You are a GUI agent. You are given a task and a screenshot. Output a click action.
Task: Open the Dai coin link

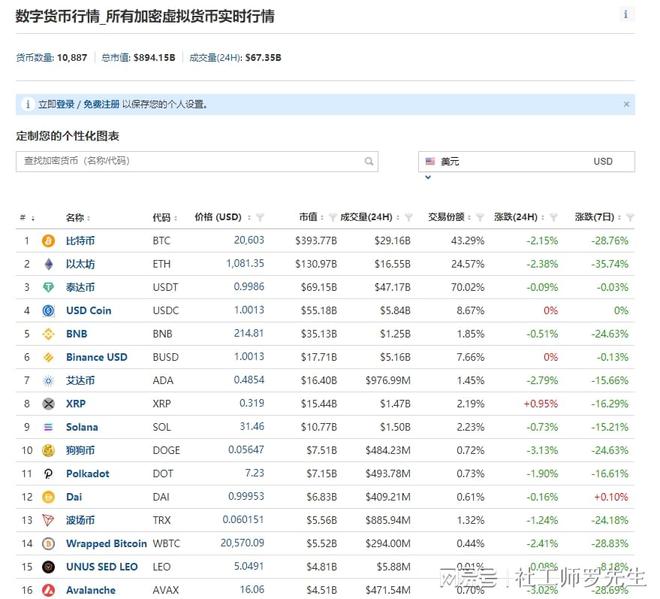pos(74,497)
